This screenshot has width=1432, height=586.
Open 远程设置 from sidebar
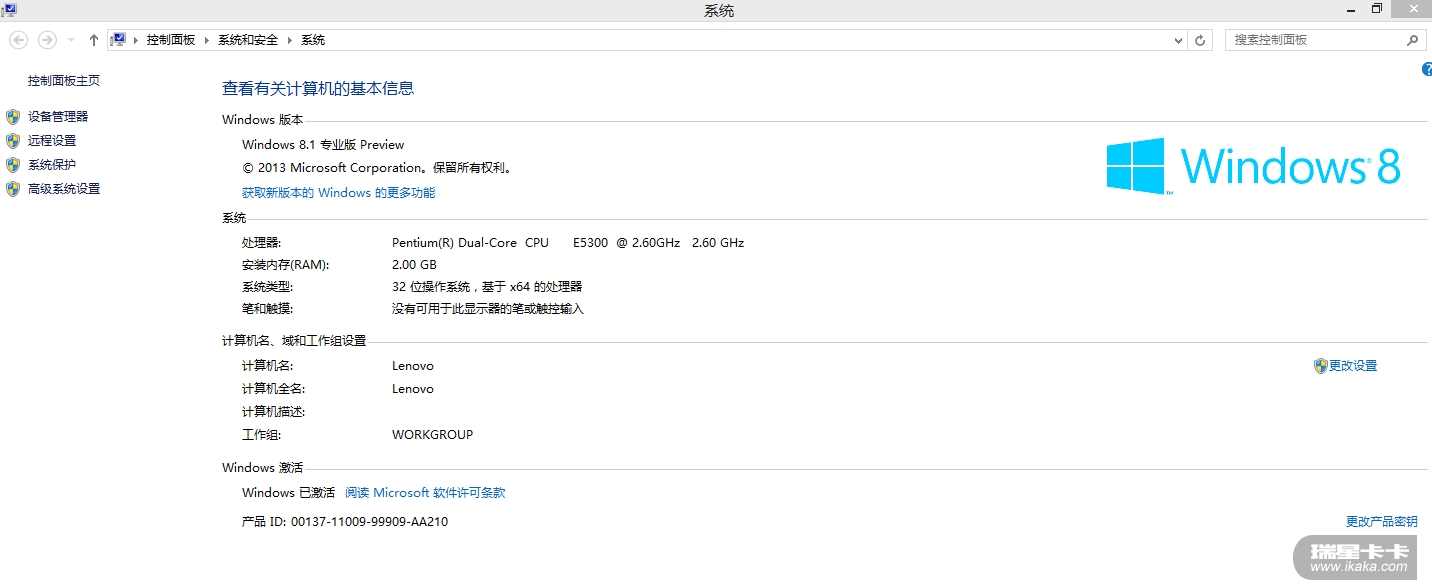point(52,141)
